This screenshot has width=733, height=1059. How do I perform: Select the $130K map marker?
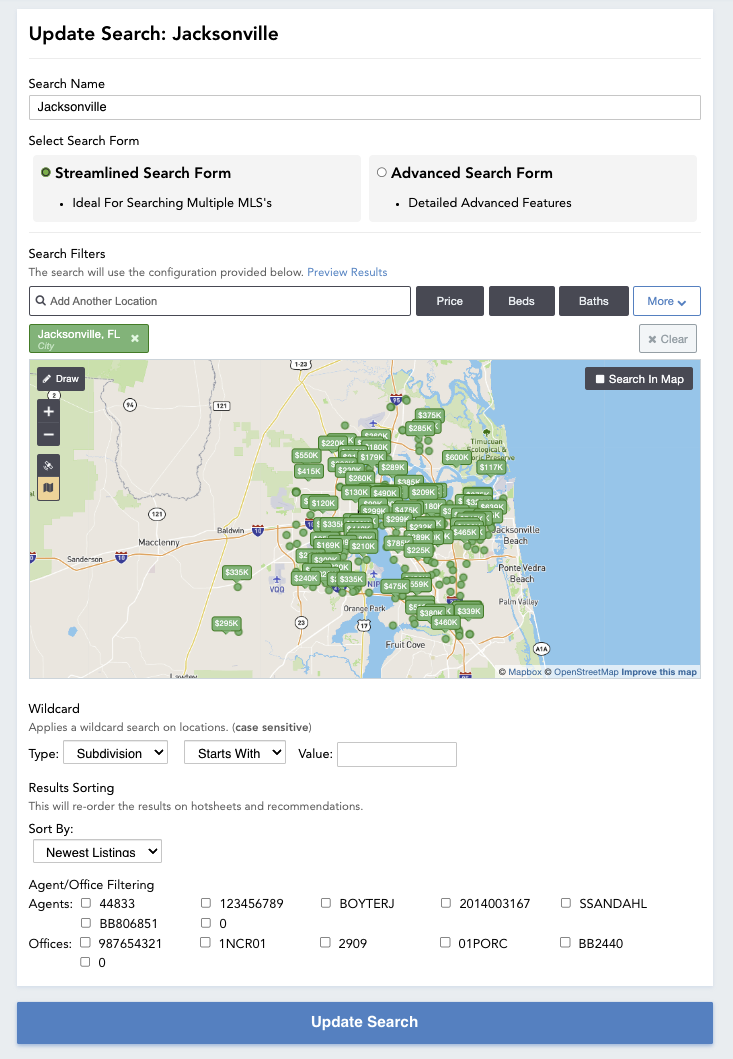pyautogui.click(x=356, y=492)
